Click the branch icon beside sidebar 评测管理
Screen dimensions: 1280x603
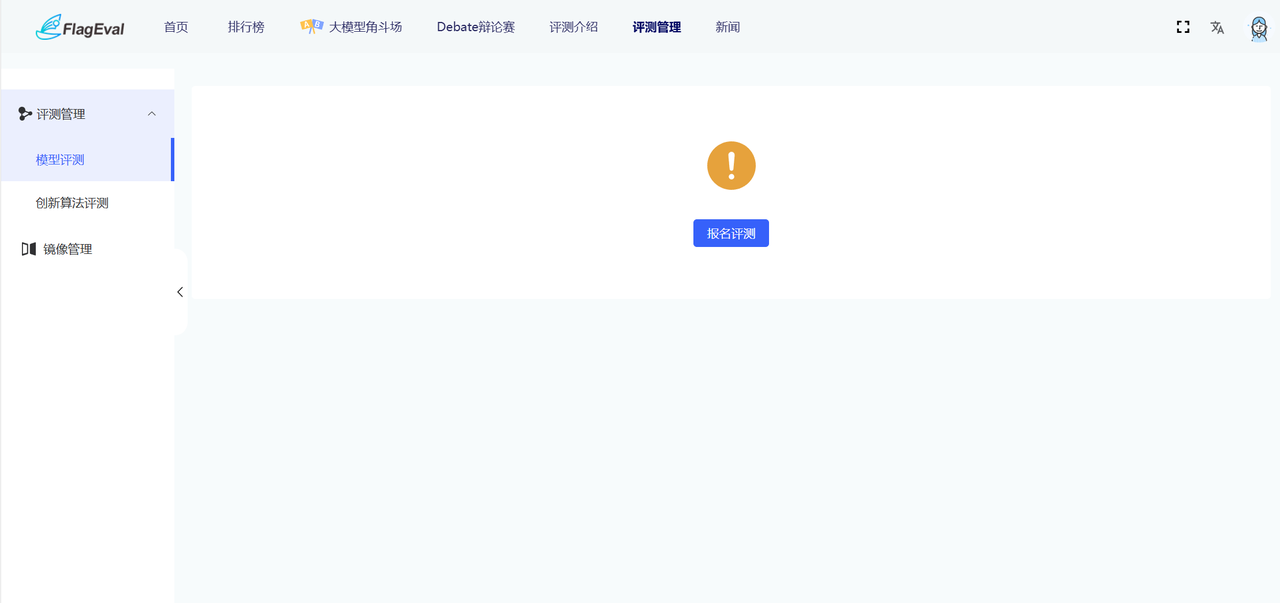pos(25,114)
